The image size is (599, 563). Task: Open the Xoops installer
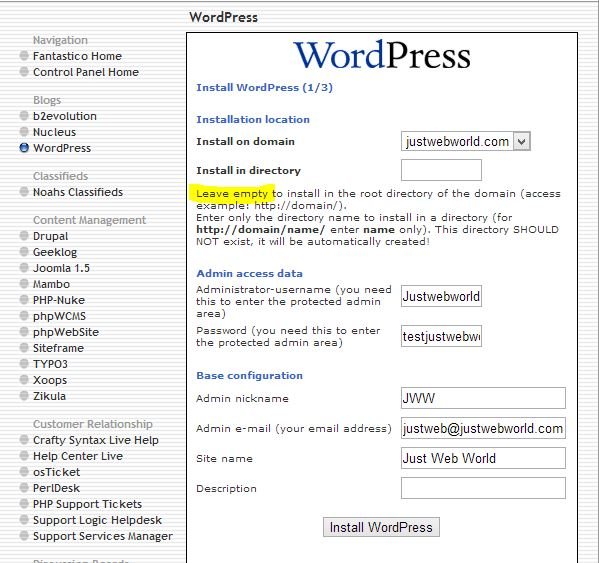(x=50, y=380)
